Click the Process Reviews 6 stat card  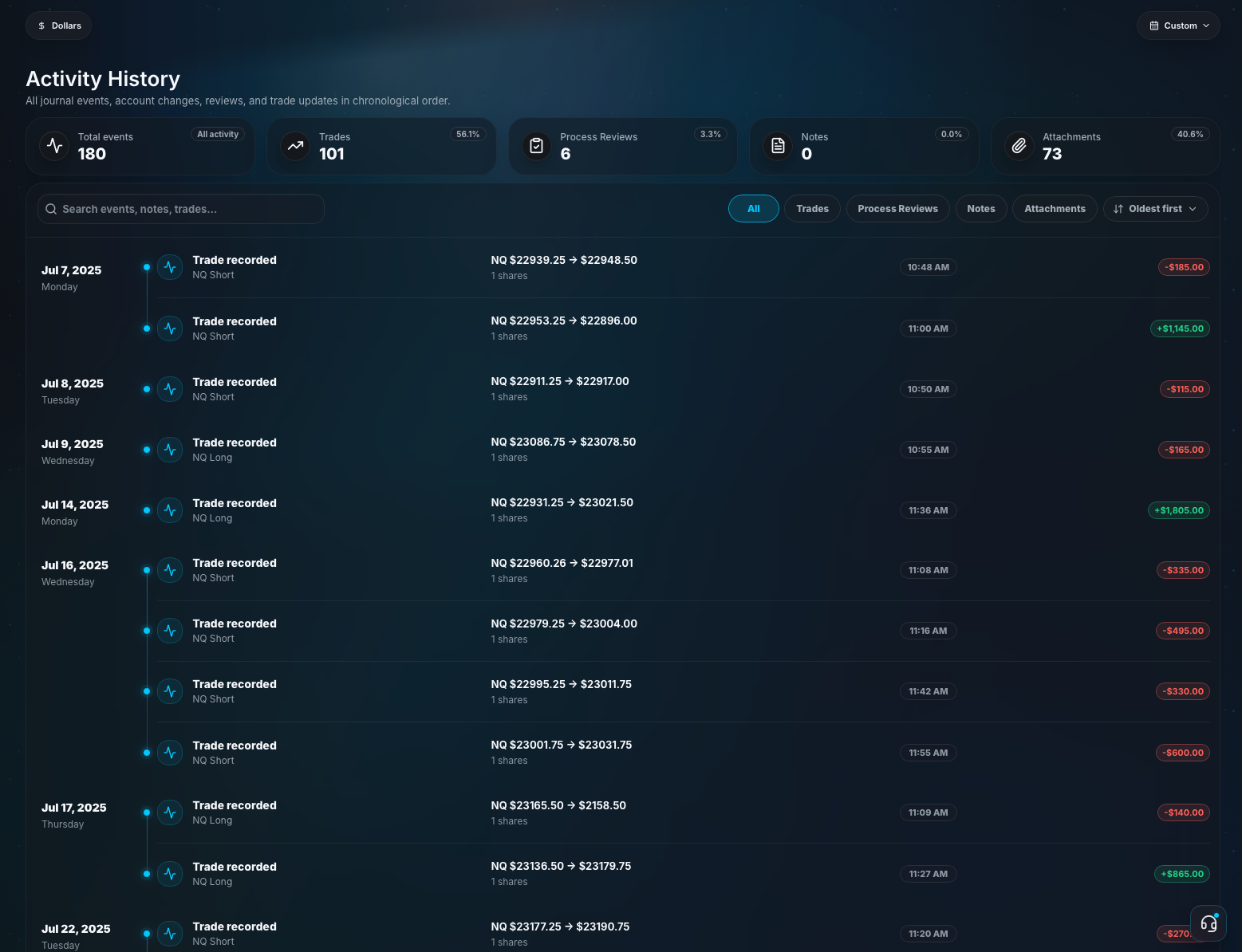click(x=622, y=146)
